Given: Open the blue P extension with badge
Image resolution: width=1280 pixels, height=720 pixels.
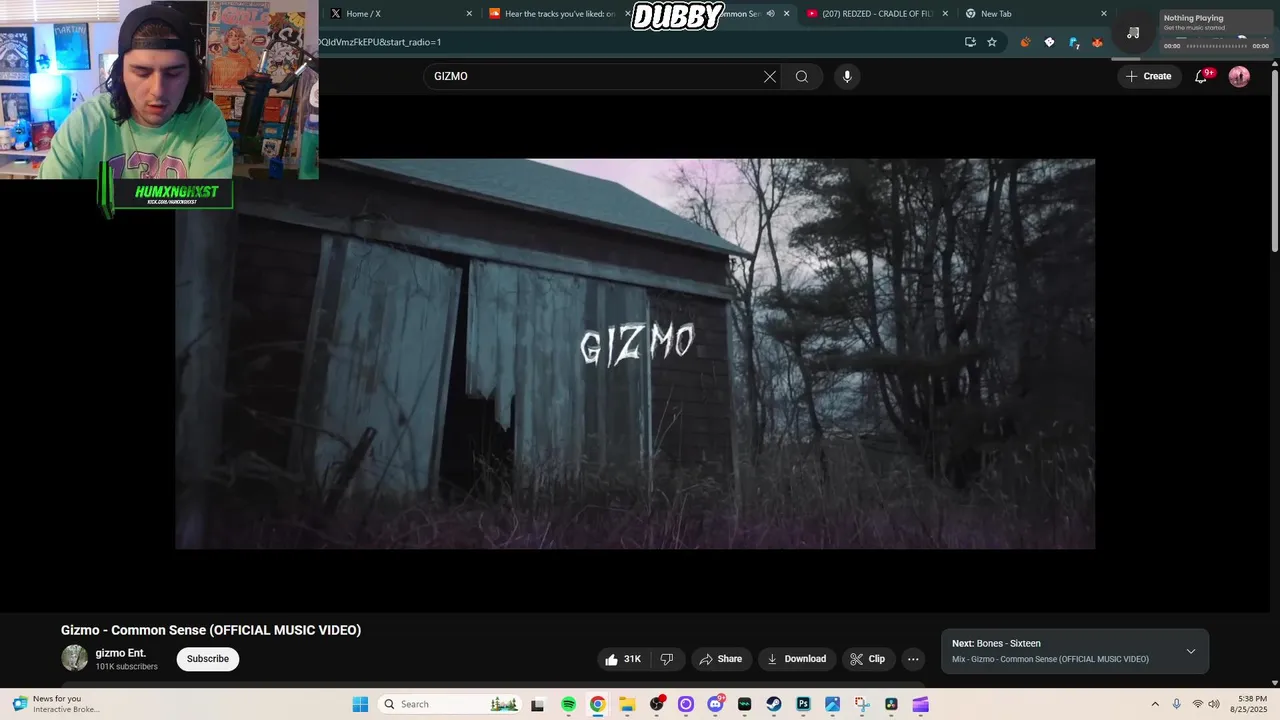Looking at the screenshot, I should point(1073,42).
